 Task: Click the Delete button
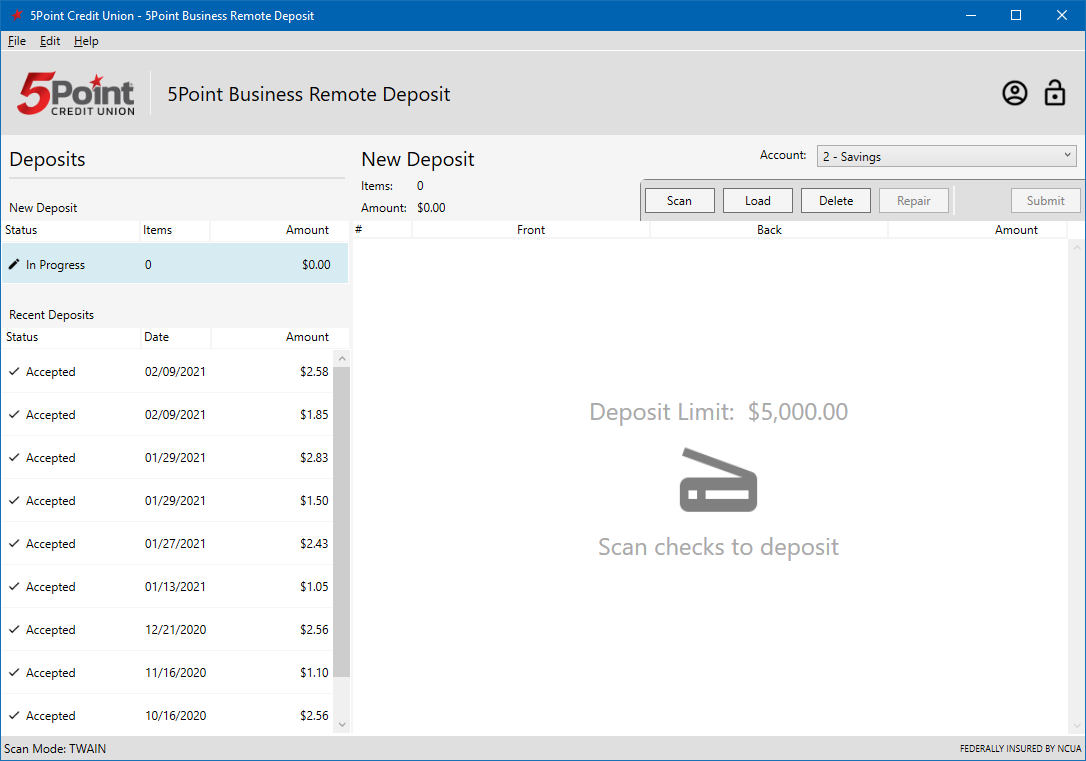coord(836,201)
